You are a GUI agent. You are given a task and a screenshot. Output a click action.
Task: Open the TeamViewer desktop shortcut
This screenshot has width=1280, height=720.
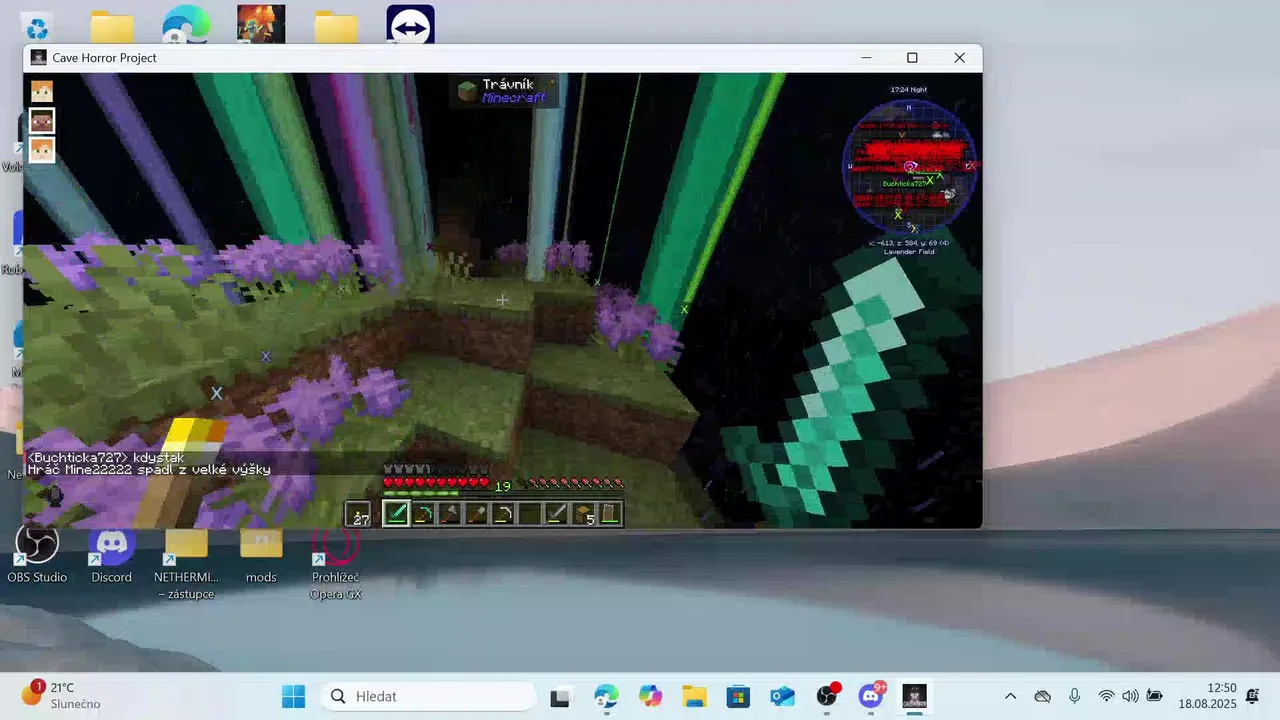coord(410,25)
